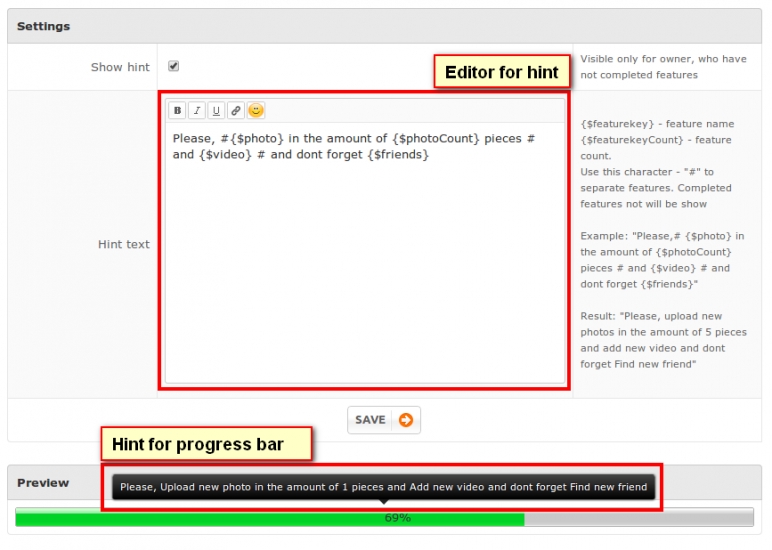This screenshot has width=772, height=550.
Task: Insert a link with the chain icon
Action: (236, 111)
